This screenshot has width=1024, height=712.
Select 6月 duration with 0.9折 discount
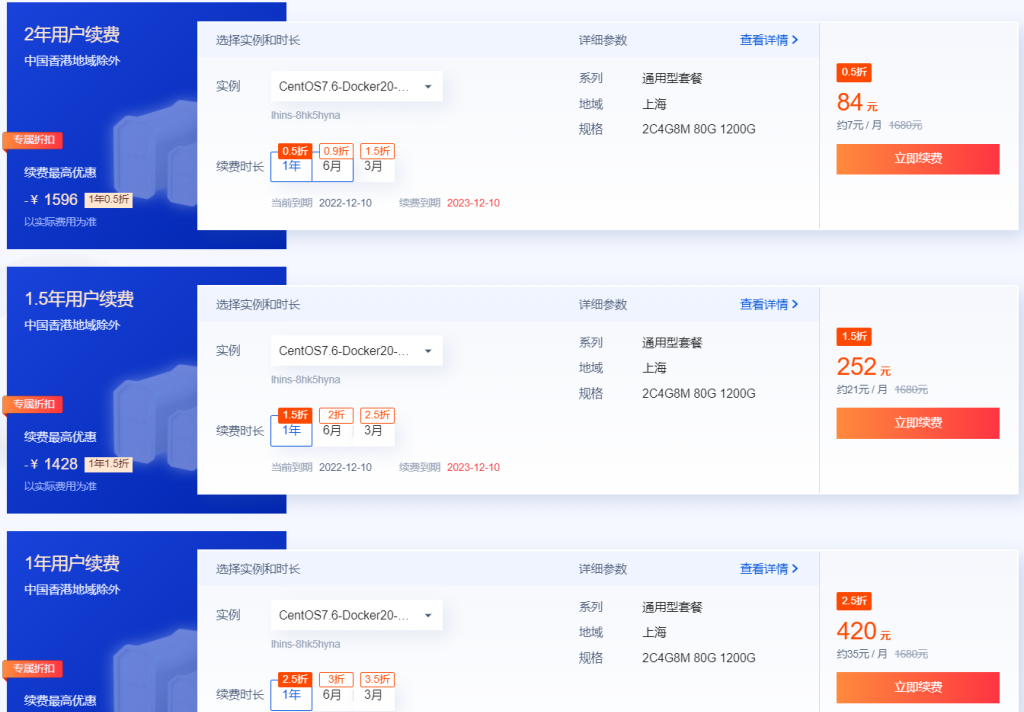332,166
